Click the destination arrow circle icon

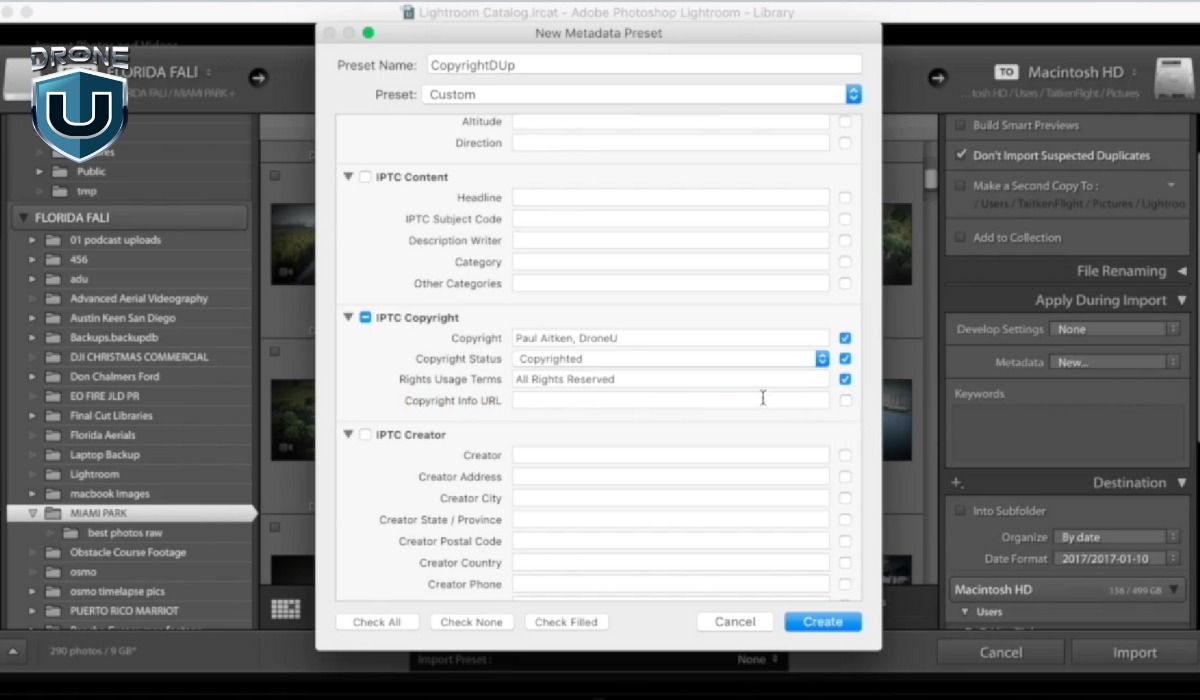tap(937, 78)
